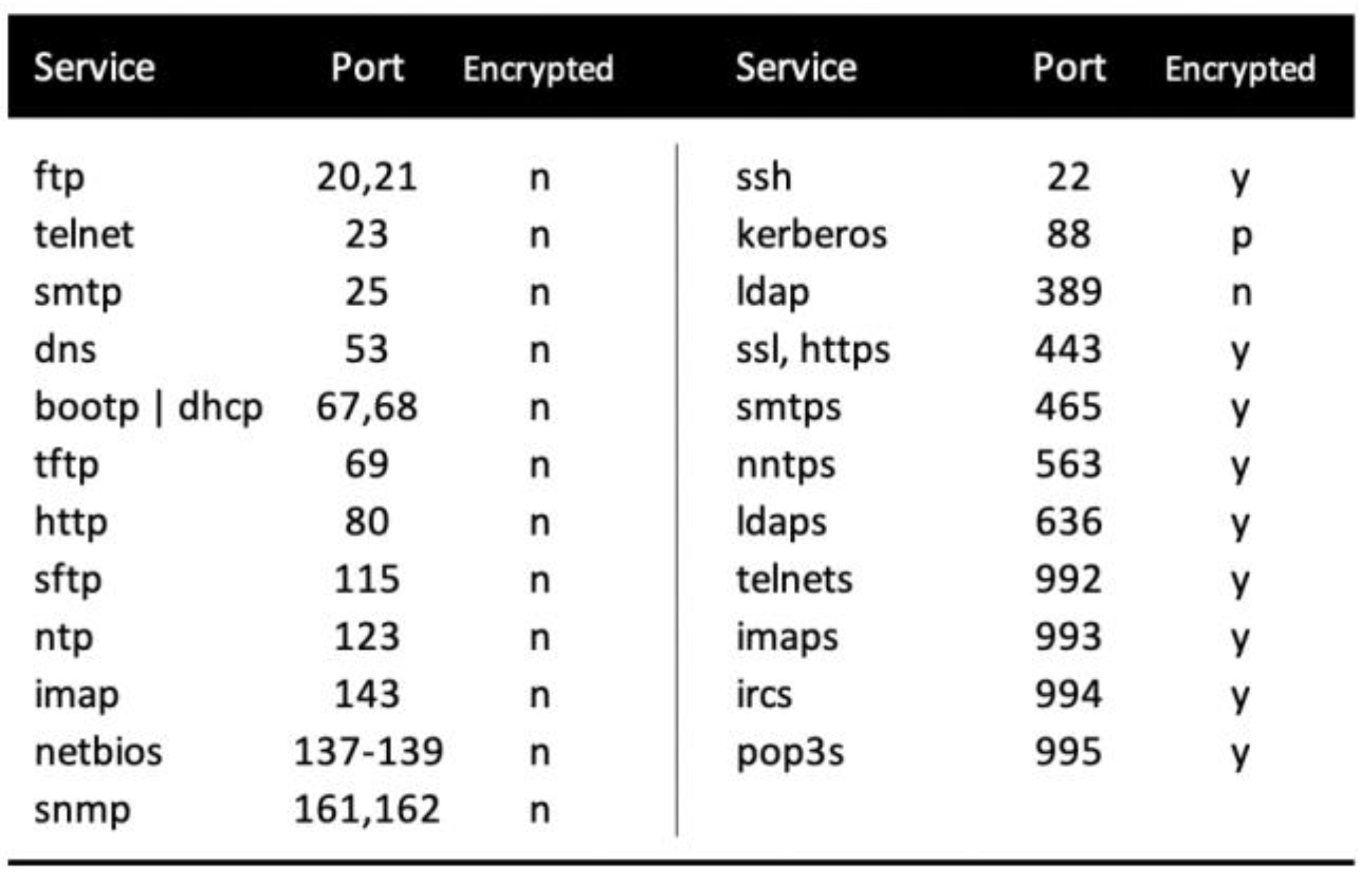Image resolution: width=1372 pixels, height=883 pixels.
Task: Click the kerberos encrypted value p
Action: (x=1241, y=237)
